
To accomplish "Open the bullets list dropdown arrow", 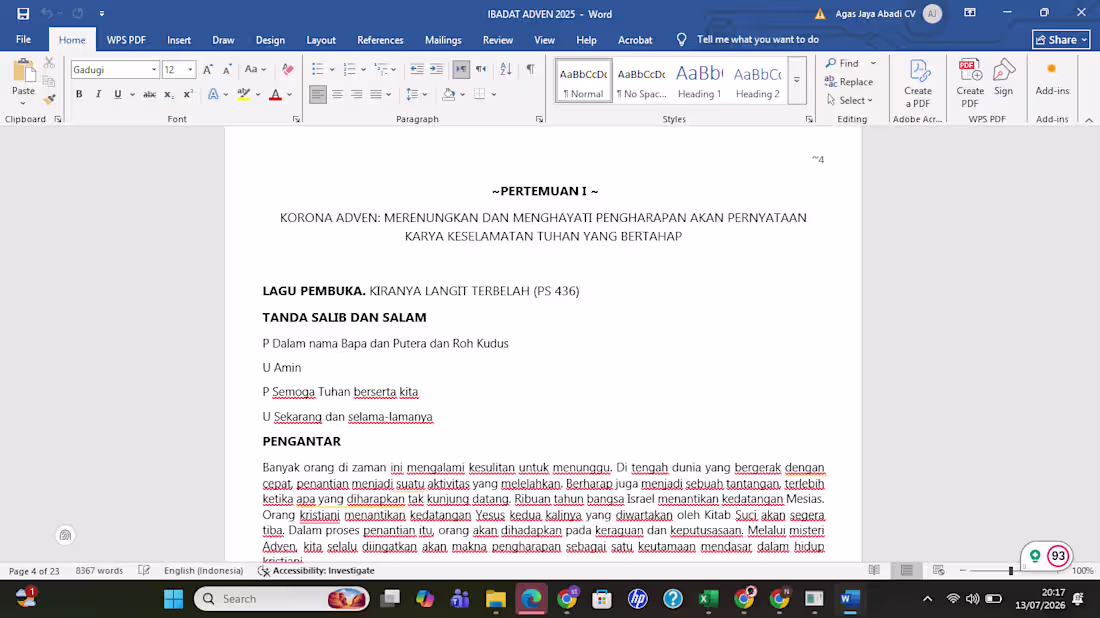I will (x=332, y=69).
